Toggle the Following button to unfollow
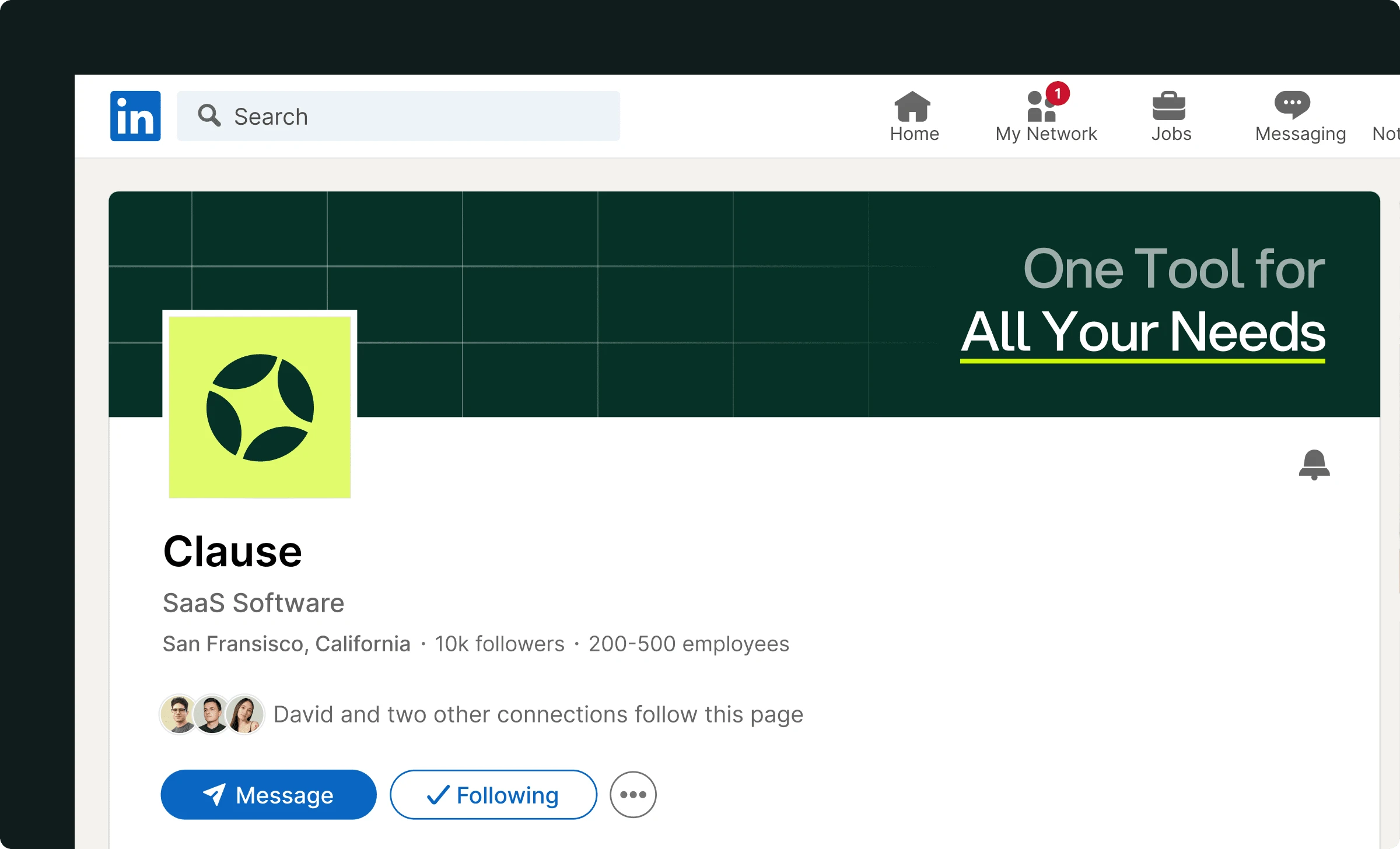 click(x=493, y=794)
